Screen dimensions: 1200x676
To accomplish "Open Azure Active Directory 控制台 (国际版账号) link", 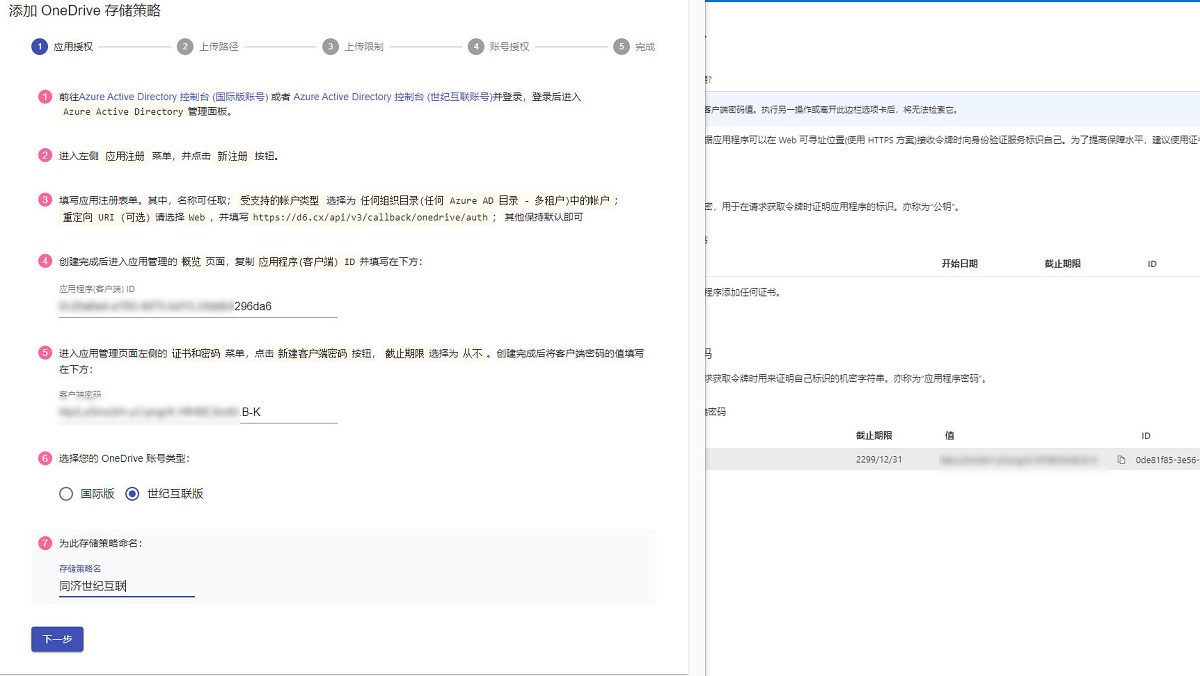I will click(x=173, y=97).
